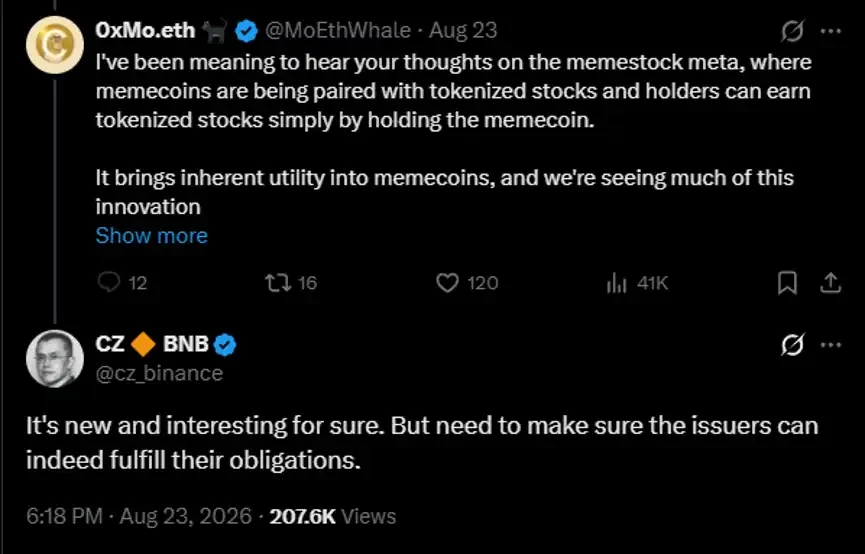Click the reply icon with 12 comments
Screen dimensions: 865x554
[x=109, y=283]
